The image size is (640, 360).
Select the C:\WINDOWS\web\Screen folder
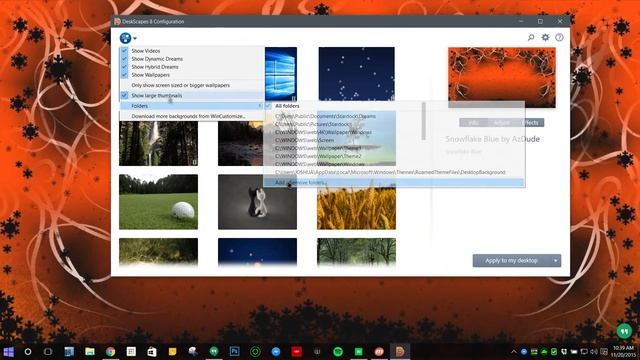coord(304,140)
